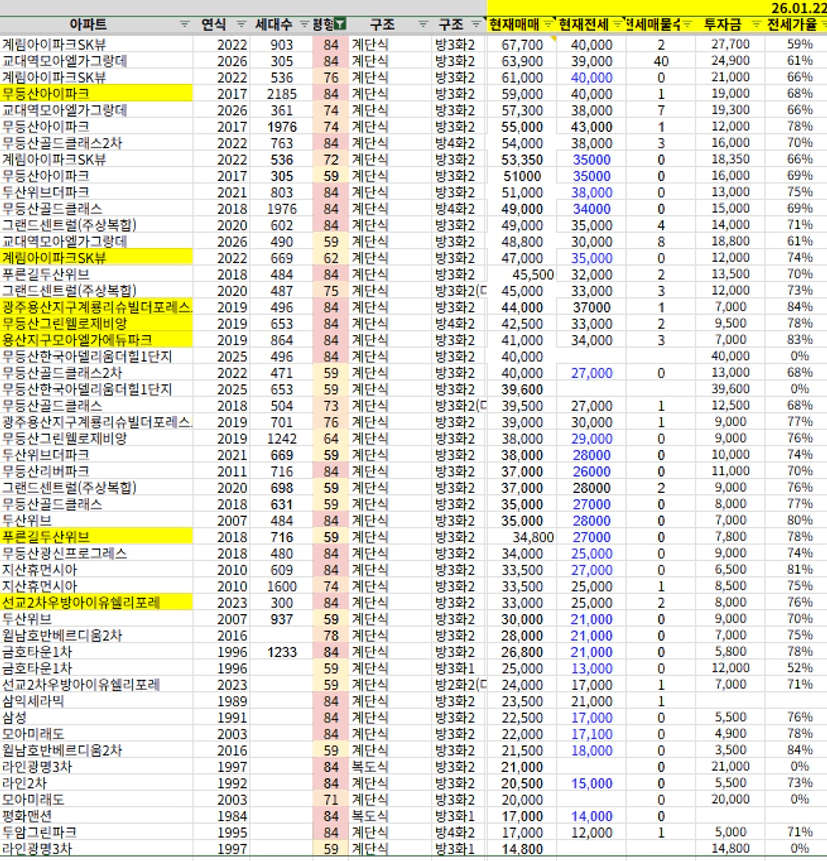Select the 26,800 sale price cell
The height and width of the screenshot is (861, 827).
[x=522, y=652]
